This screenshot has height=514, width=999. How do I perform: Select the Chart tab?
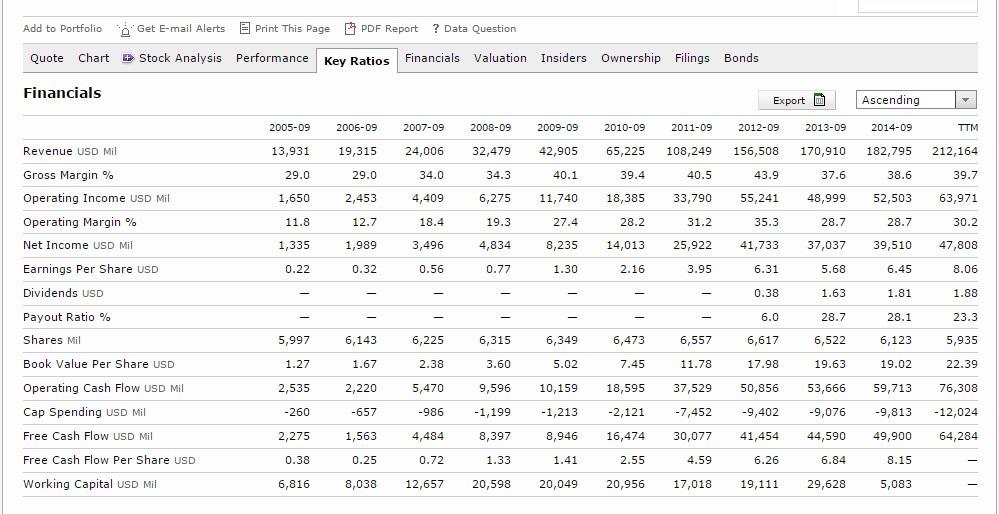[x=94, y=58]
